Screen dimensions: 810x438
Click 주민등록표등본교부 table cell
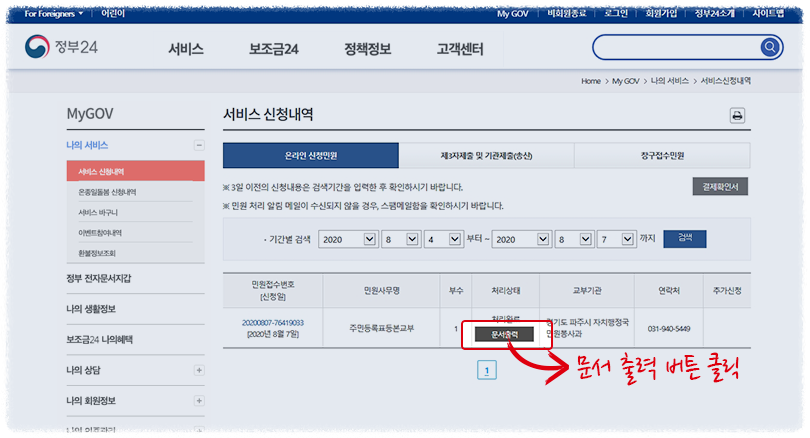381,328
